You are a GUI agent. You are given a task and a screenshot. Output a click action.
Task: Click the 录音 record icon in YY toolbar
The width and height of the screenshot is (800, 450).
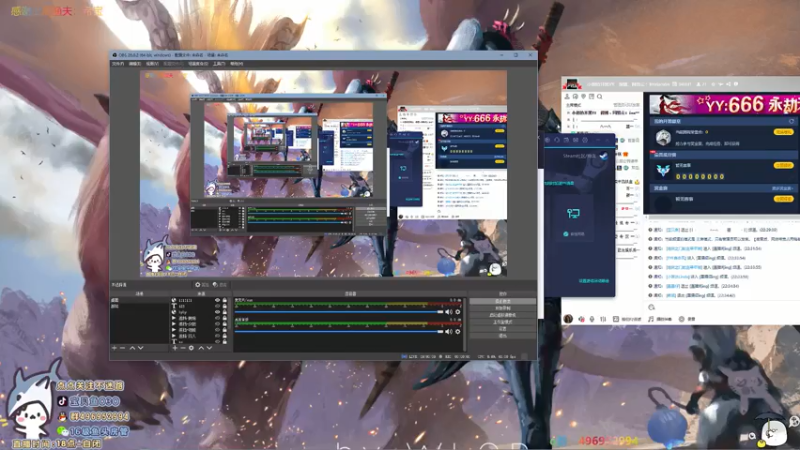[x=686, y=319]
